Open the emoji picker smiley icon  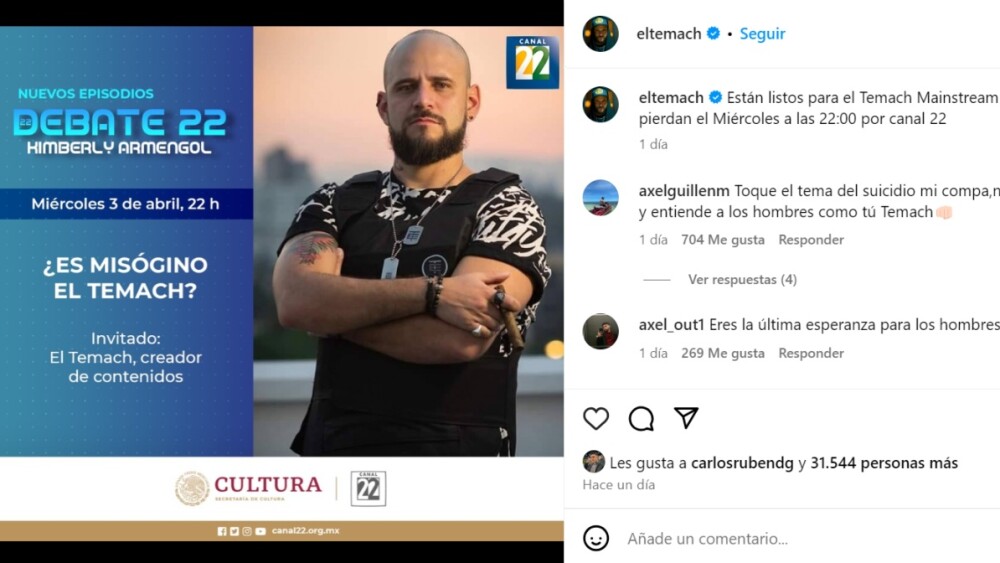(x=596, y=538)
